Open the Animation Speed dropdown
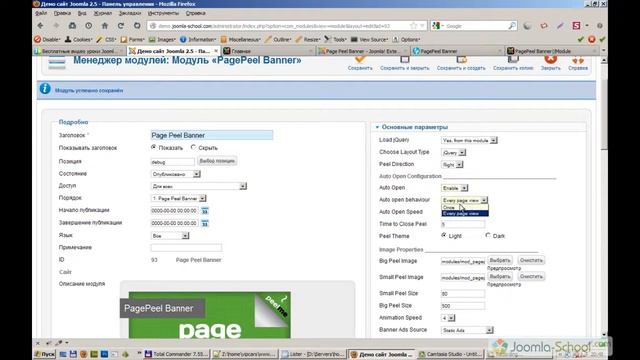 coord(448,318)
